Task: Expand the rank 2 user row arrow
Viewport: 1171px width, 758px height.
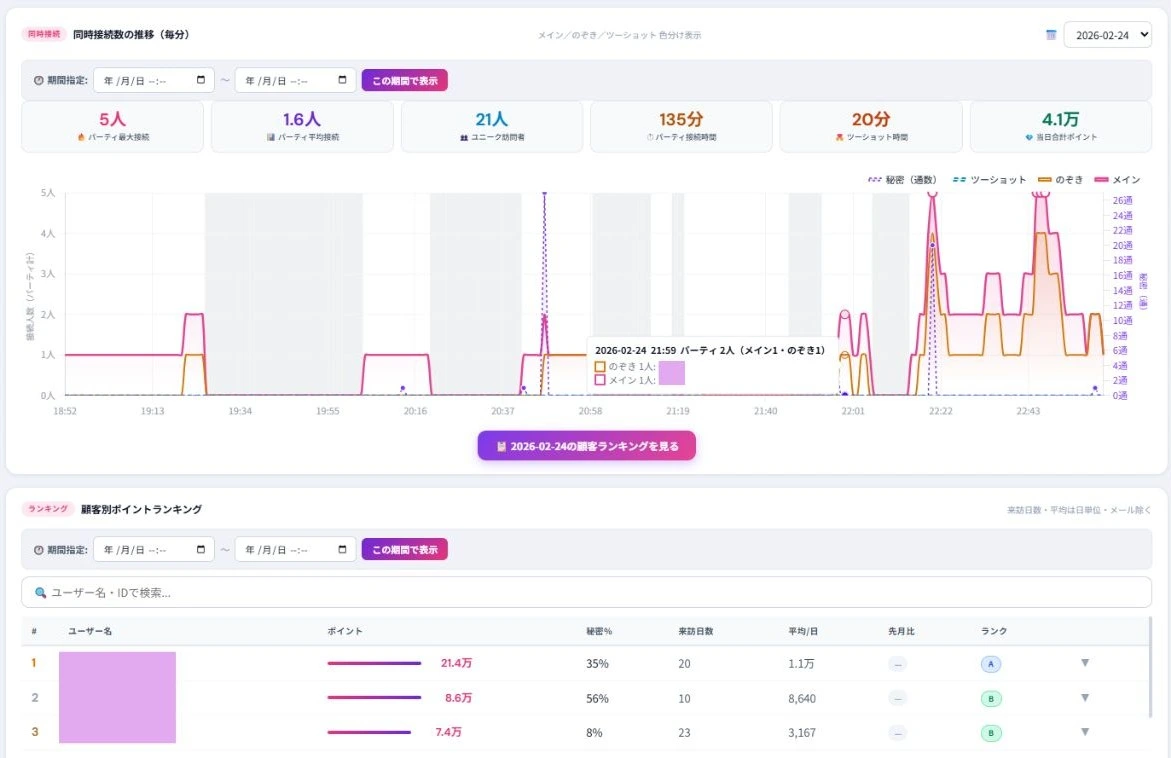Action: coord(1084,698)
